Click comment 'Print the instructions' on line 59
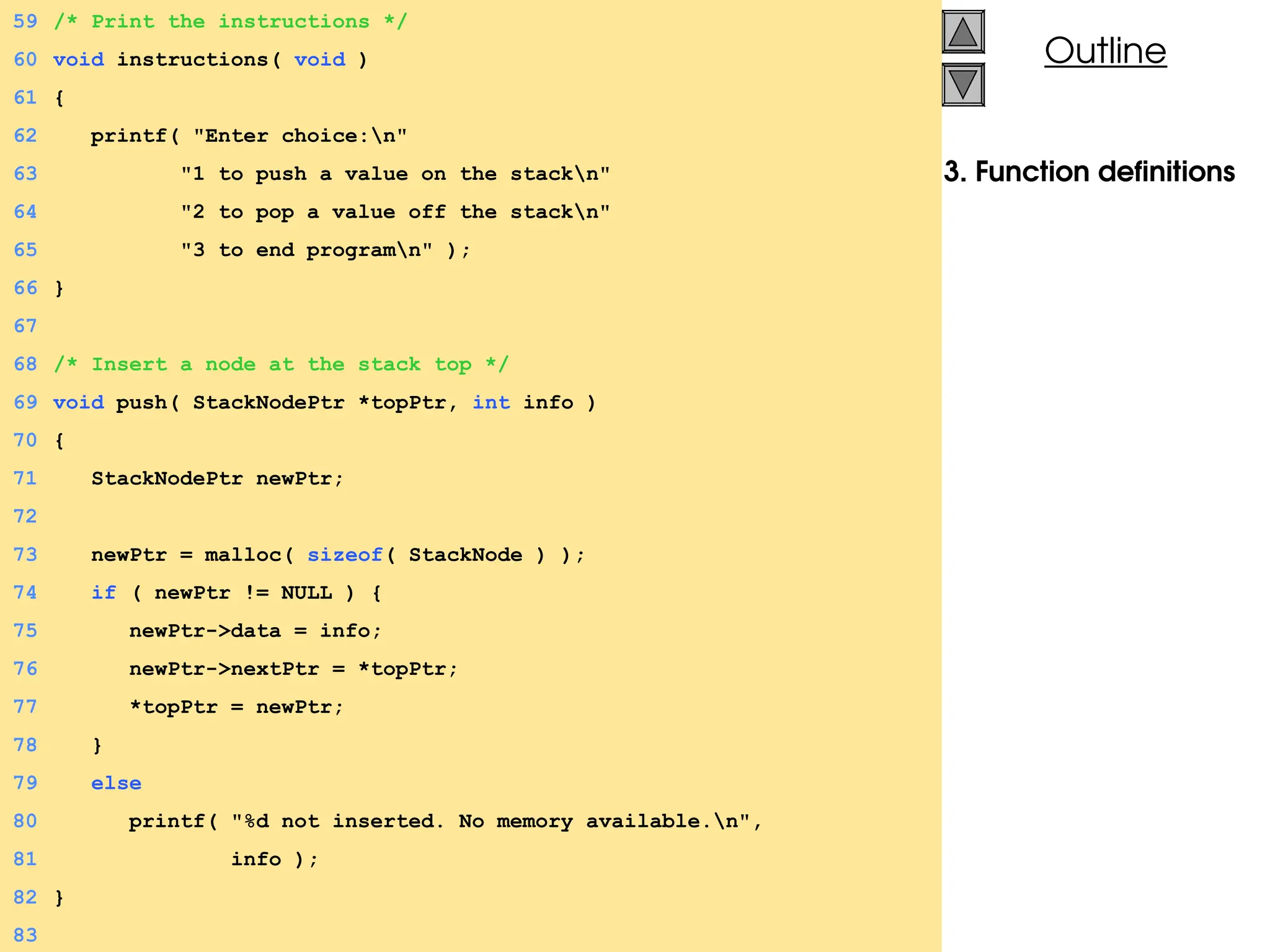Viewport: 1270px width, 952px height. tap(230, 22)
